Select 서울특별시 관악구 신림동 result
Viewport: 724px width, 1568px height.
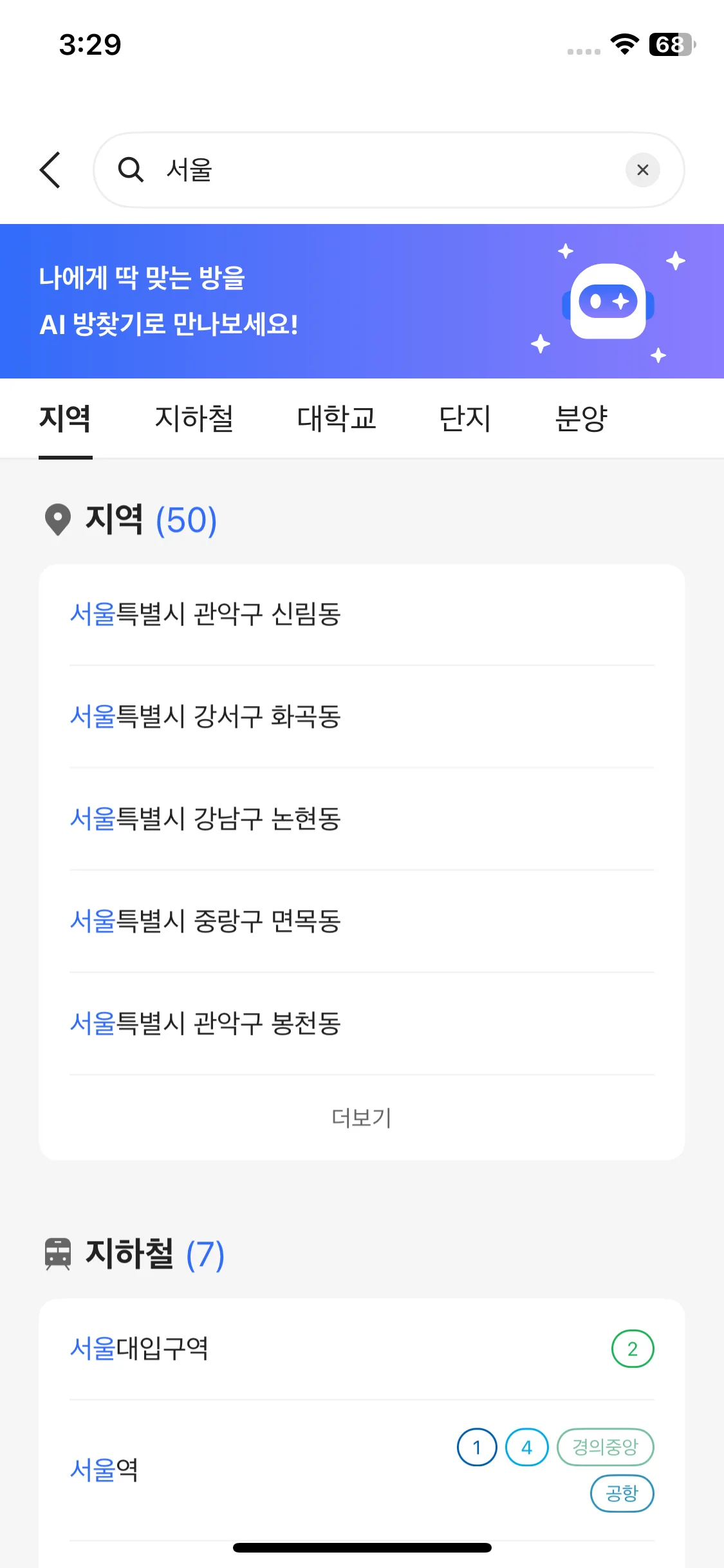(x=206, y=614)
